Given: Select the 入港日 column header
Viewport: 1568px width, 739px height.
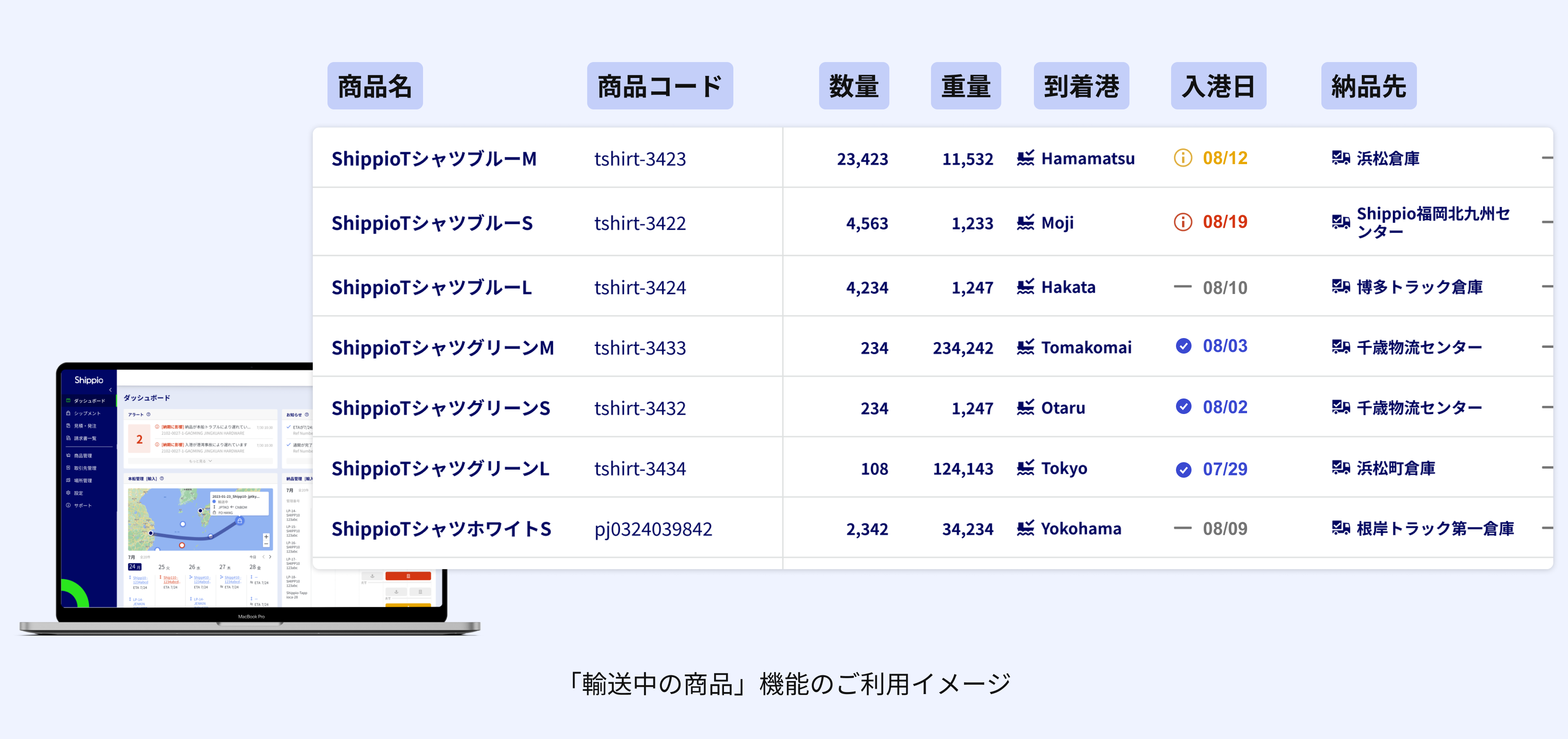Looking at the screenshot, I should 1218,86.
